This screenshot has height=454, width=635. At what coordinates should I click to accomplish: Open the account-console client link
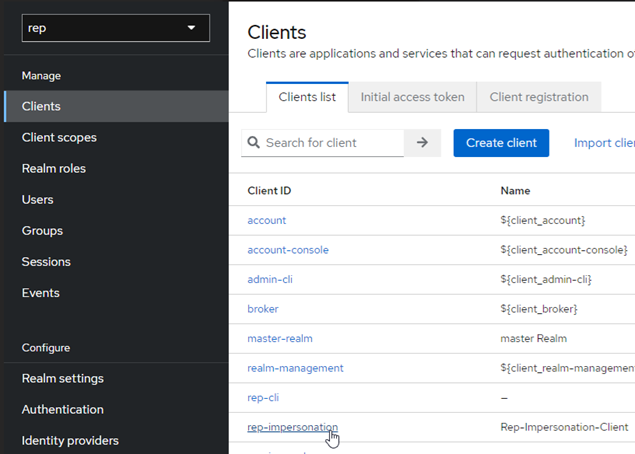(x=288, y=250)
